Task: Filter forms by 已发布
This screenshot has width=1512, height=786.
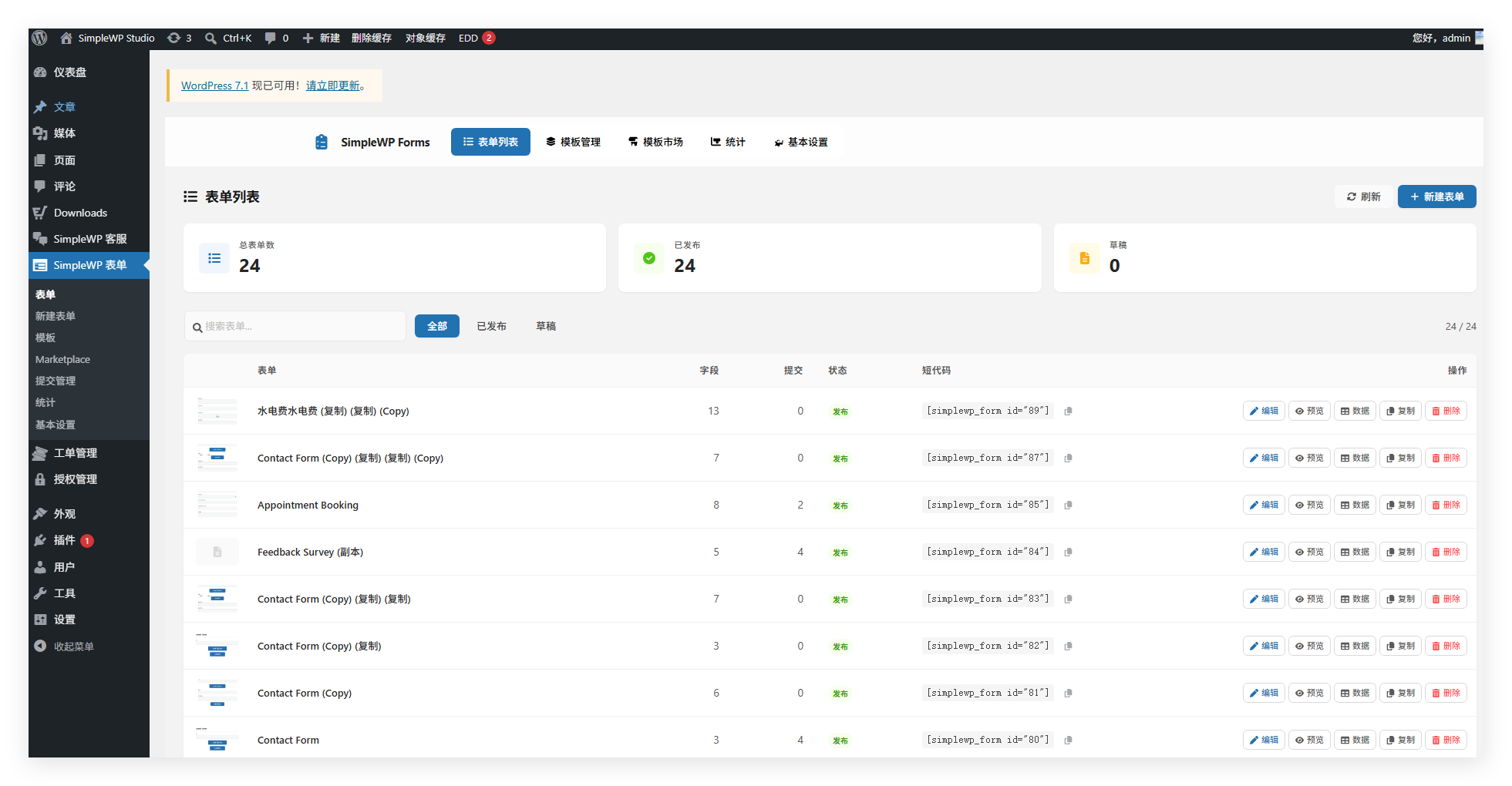Action: coord(492,326)
